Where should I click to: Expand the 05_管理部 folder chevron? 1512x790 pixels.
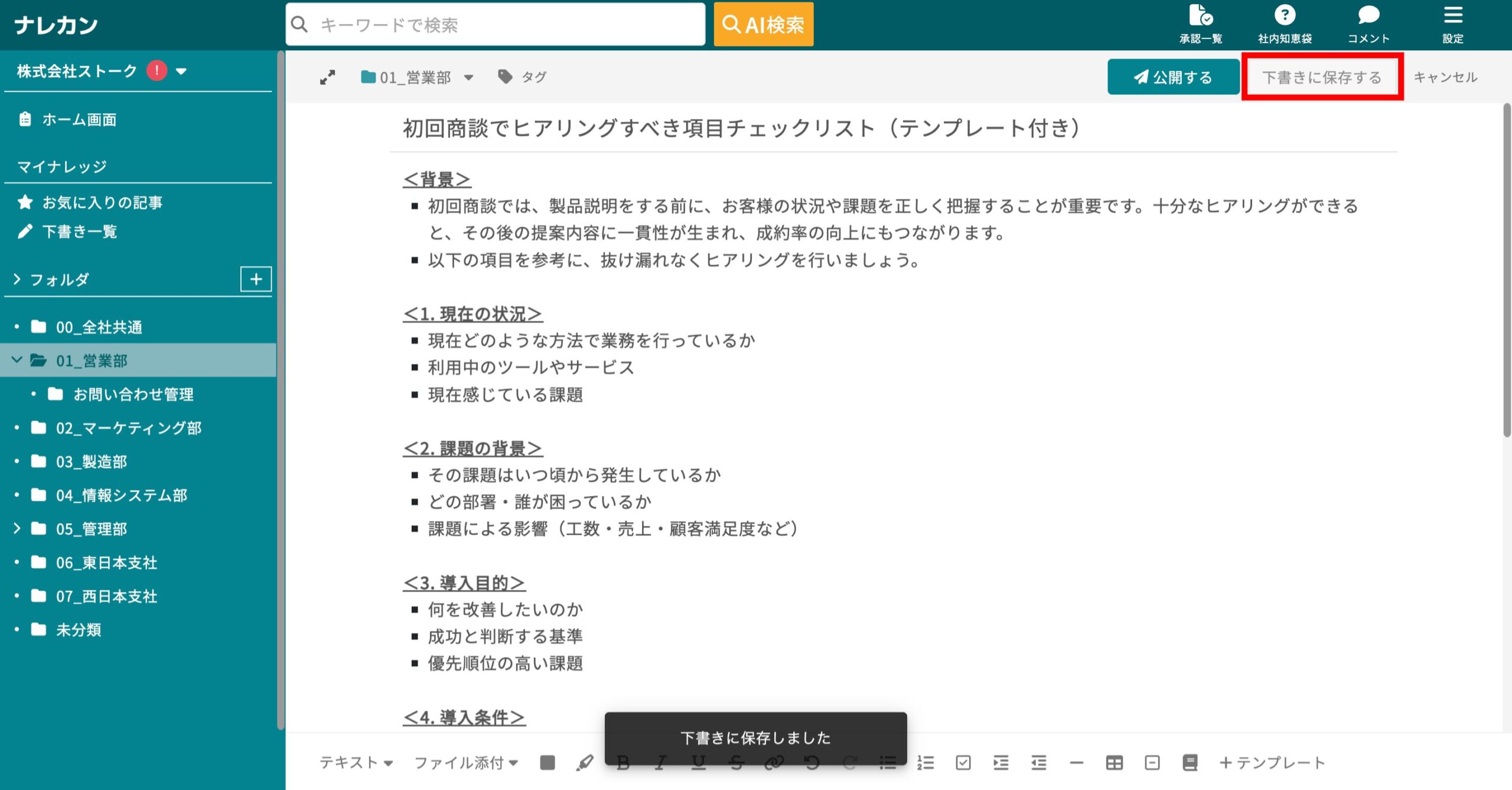pyautogui.click(x=17, y=528)
